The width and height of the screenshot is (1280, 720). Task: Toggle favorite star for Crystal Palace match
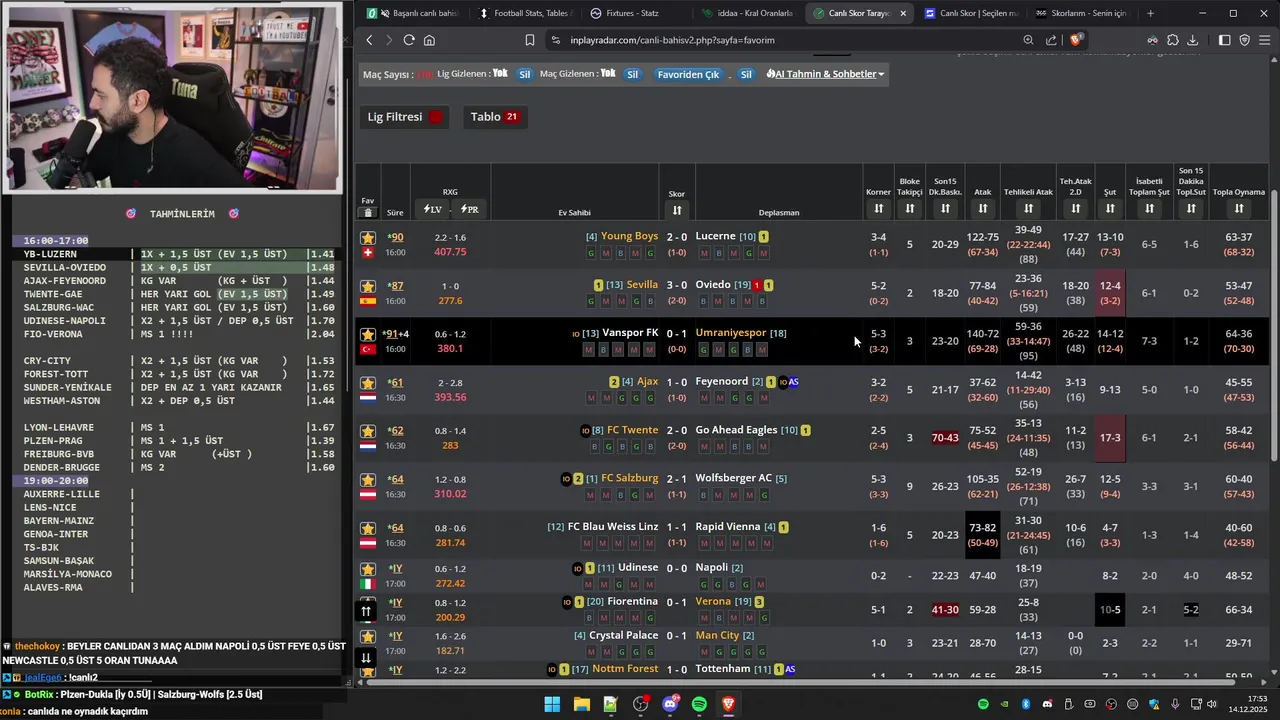pyautogui.click(x=368, y=636)
